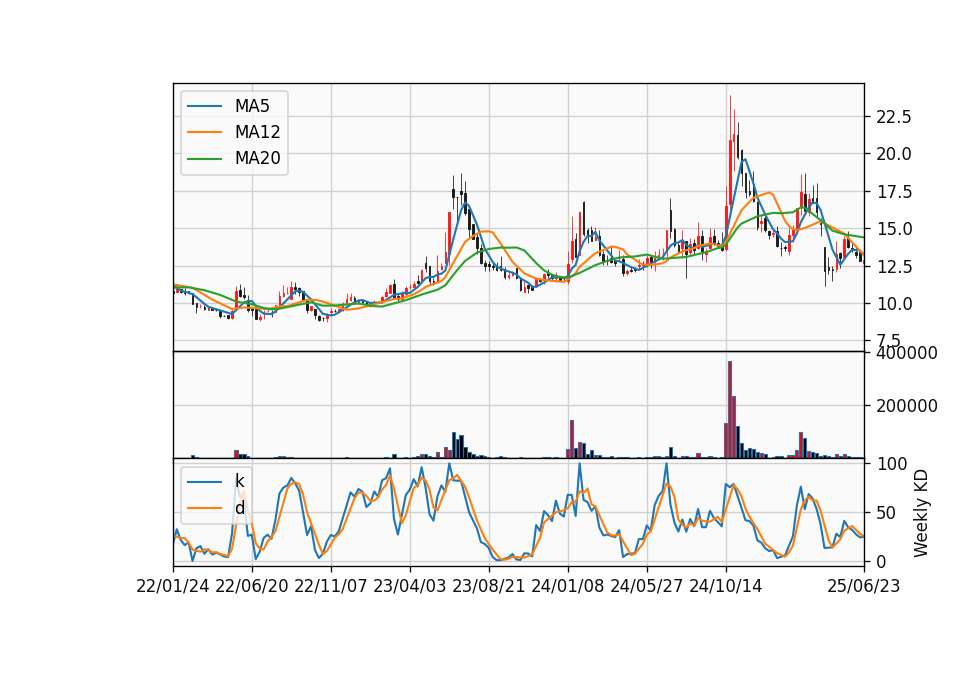
Task: Click the MA20 legend label
Action: tap(257, 158)
